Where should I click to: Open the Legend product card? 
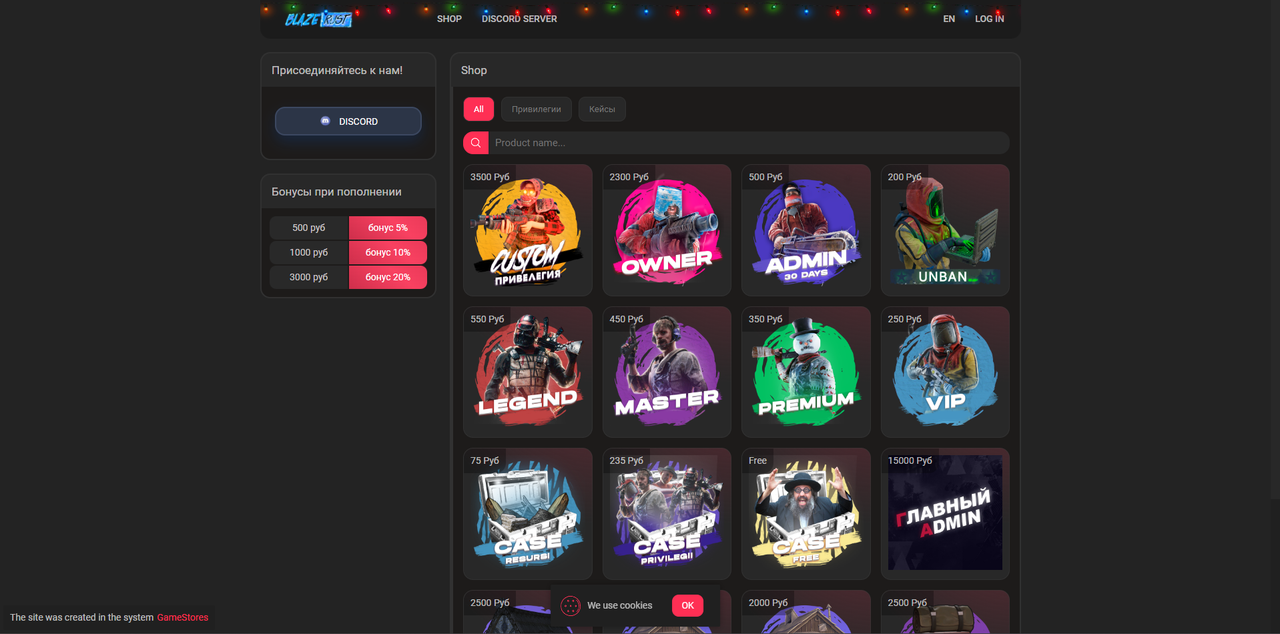point(528,372)
